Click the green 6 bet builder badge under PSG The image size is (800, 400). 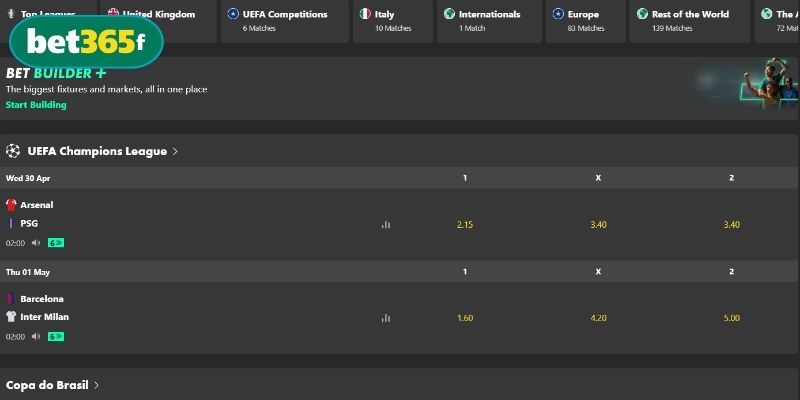pos(56,243)
